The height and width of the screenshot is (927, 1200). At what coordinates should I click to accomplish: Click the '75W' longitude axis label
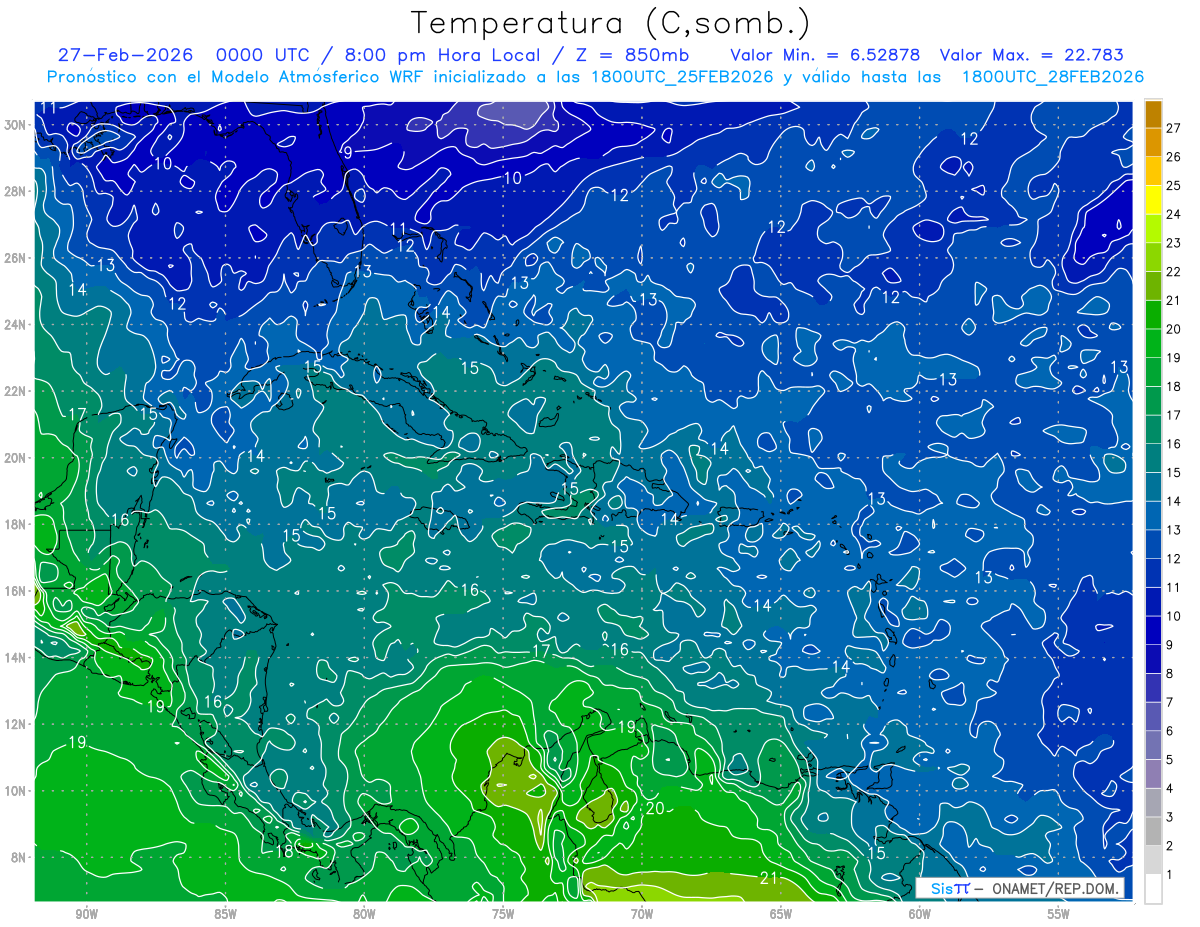503,914
